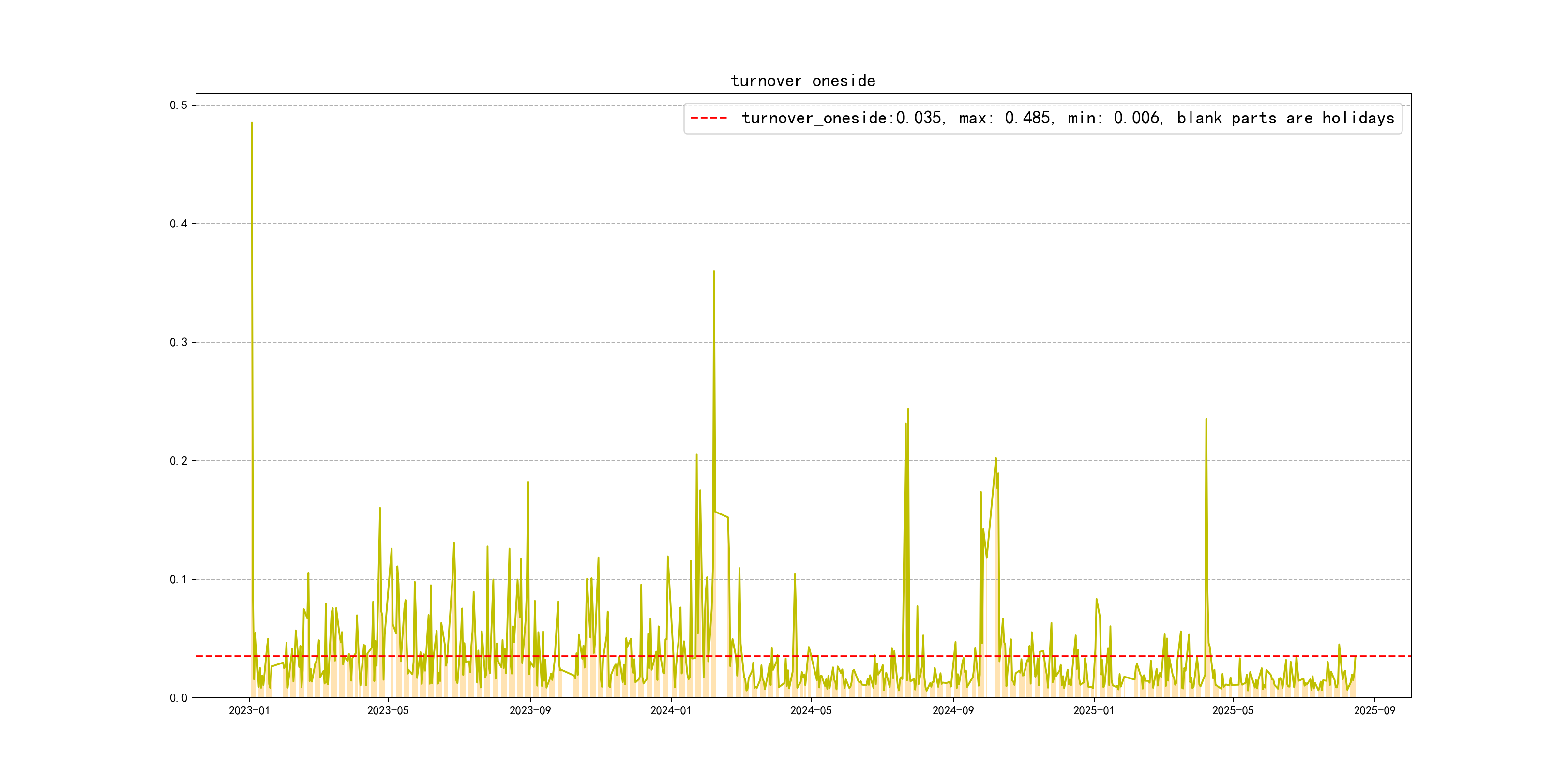
Task: Select the 2023-05 x-axis date label
Action: tap(388, 711)
